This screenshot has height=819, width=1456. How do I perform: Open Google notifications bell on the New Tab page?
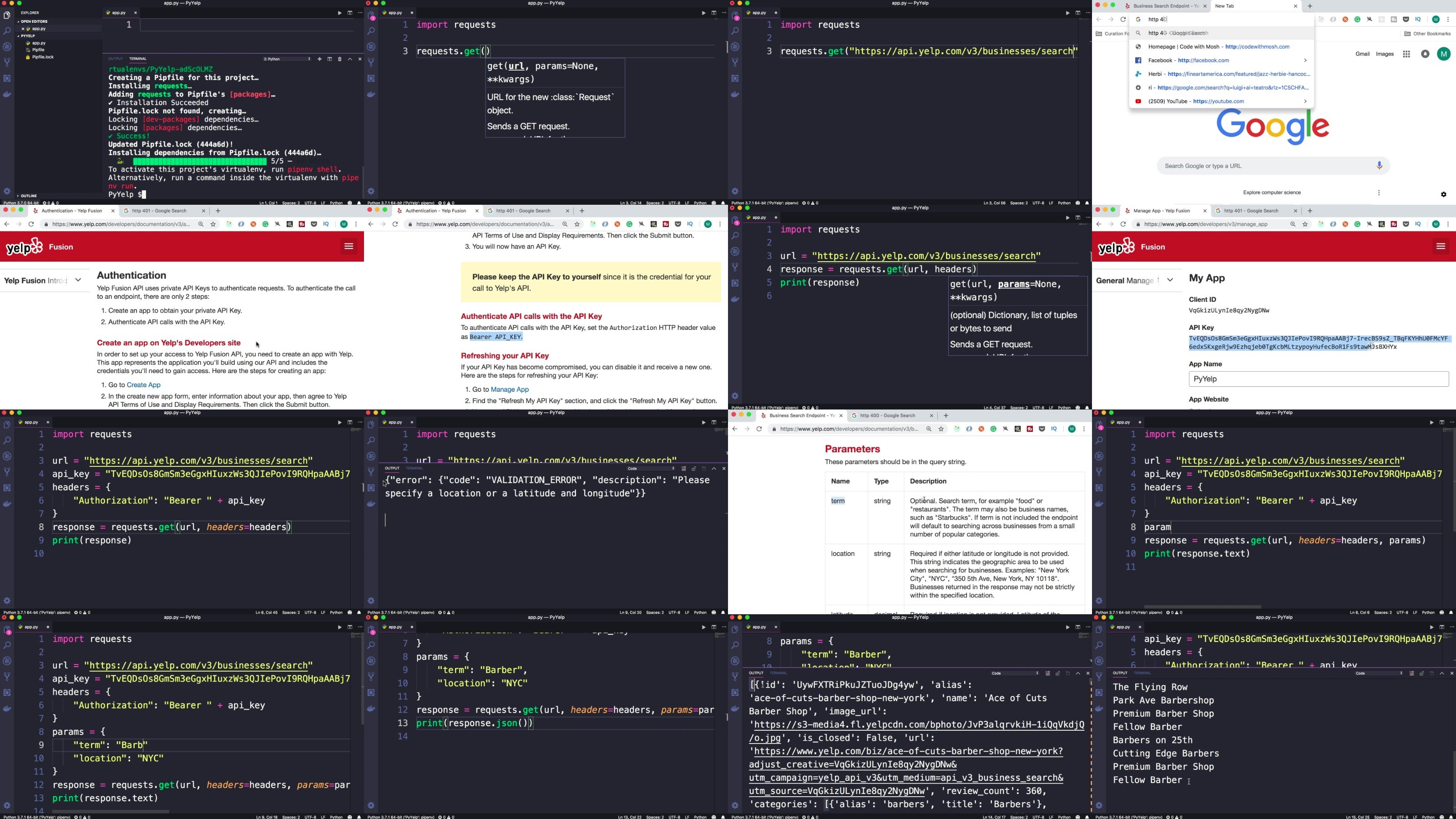tap(1425, 54)
